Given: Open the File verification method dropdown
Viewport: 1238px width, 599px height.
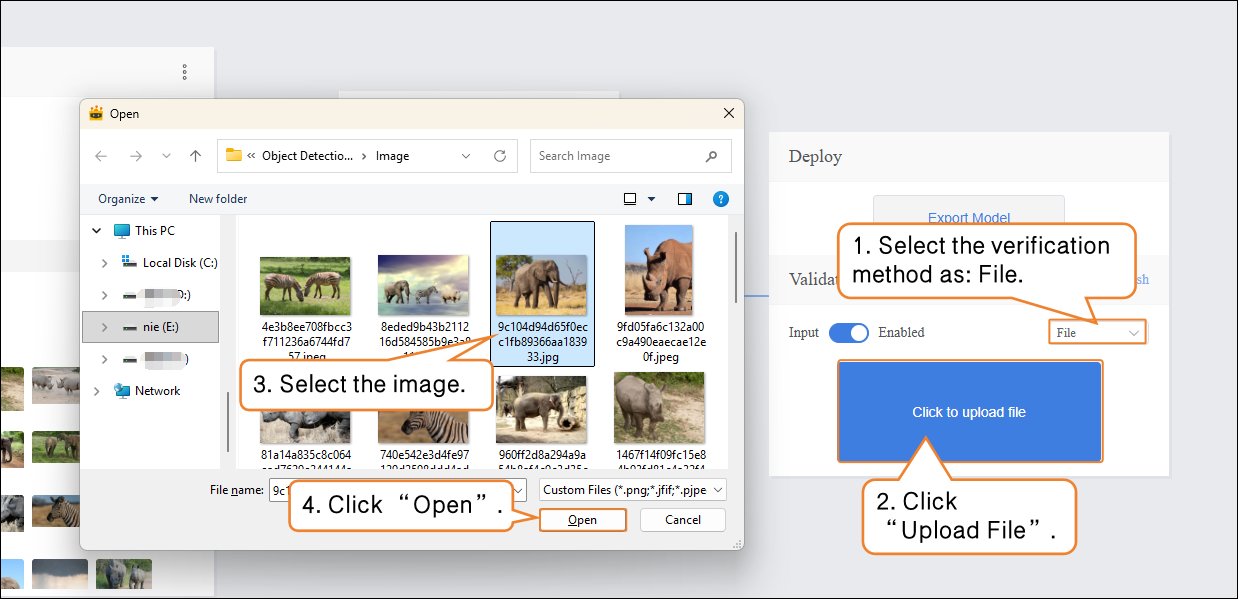Looking at the screenshot, I should pos(1097,333).
